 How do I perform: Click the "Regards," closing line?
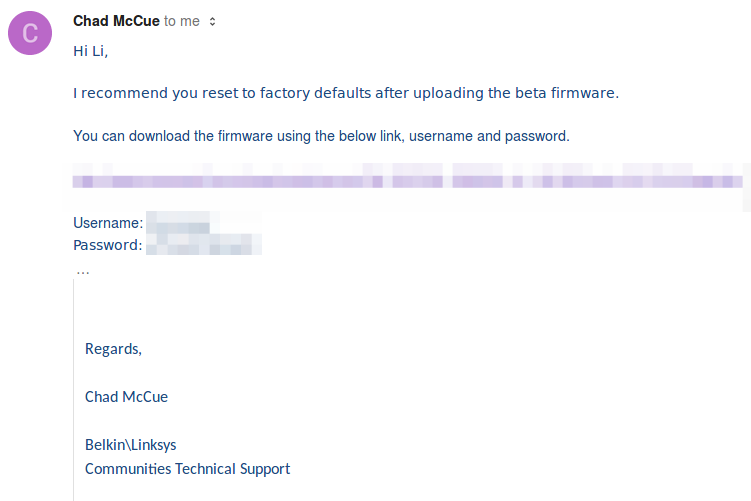click(x=113, y=349)
